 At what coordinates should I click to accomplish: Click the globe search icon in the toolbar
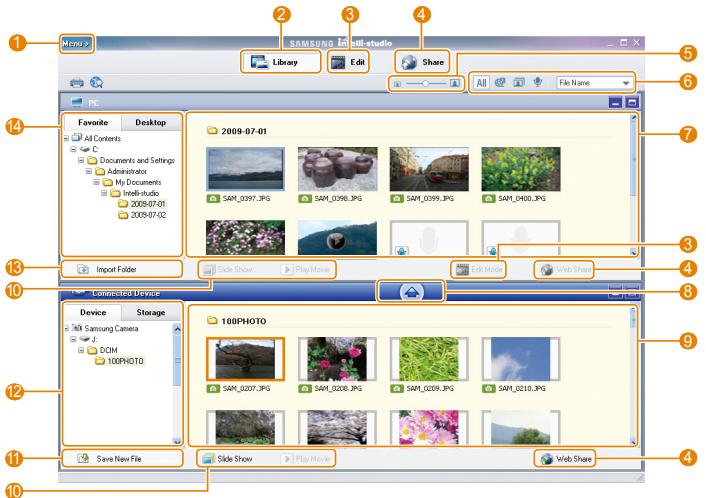coord(96,82)
